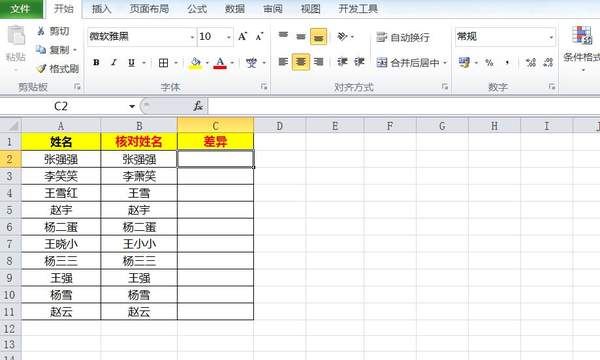Open the 文件 menu tab
Viewport: 600px width, 360px height.
pos(21,9)
